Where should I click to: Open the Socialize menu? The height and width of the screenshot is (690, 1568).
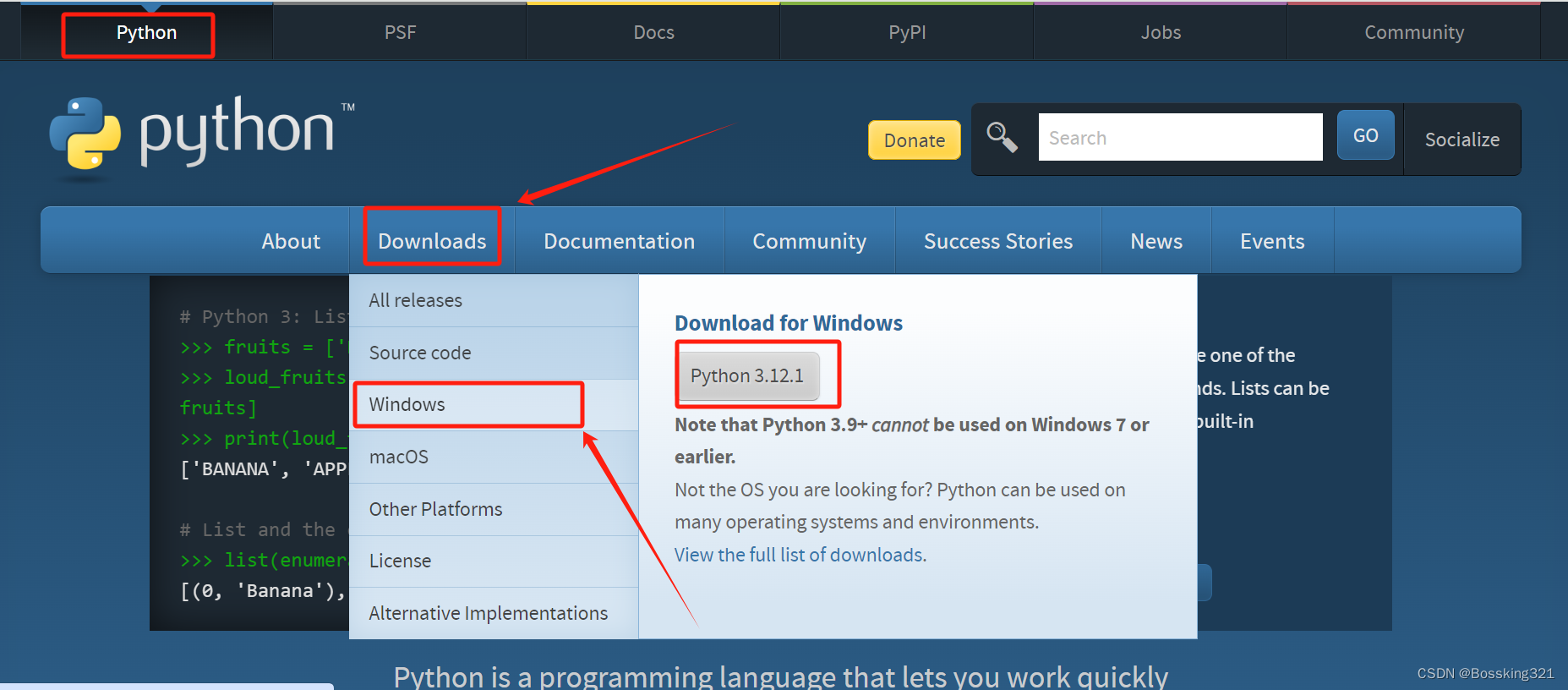pyautogui.click(x=1462, y=140)
